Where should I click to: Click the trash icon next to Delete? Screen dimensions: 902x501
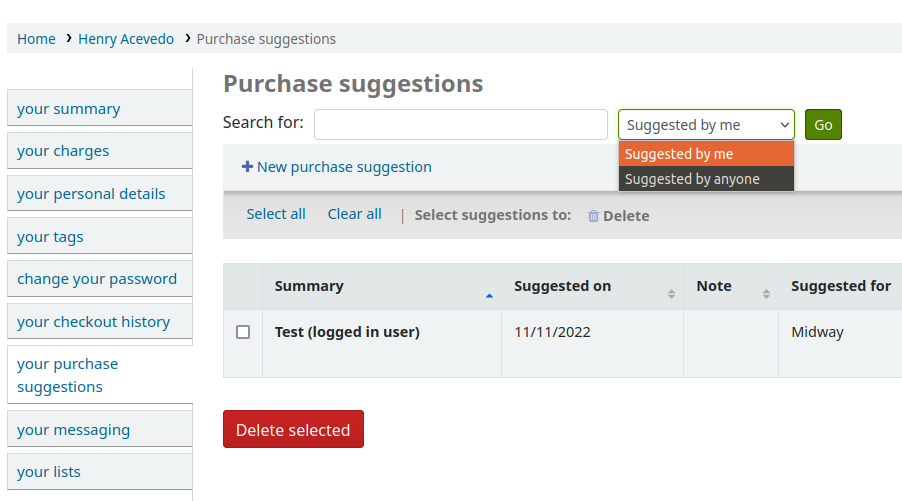coord(593,216)
